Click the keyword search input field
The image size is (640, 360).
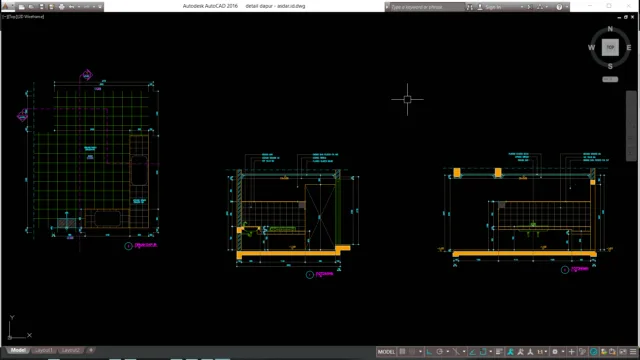(427, 7)
